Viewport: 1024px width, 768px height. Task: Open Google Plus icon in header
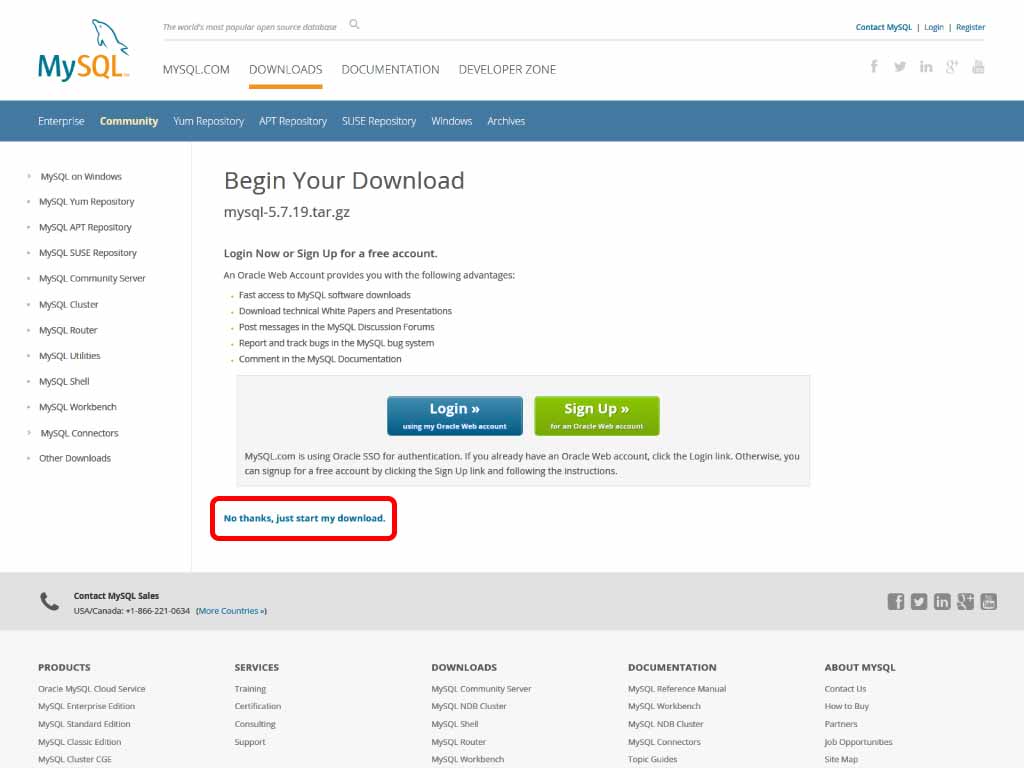coord(952,67)
